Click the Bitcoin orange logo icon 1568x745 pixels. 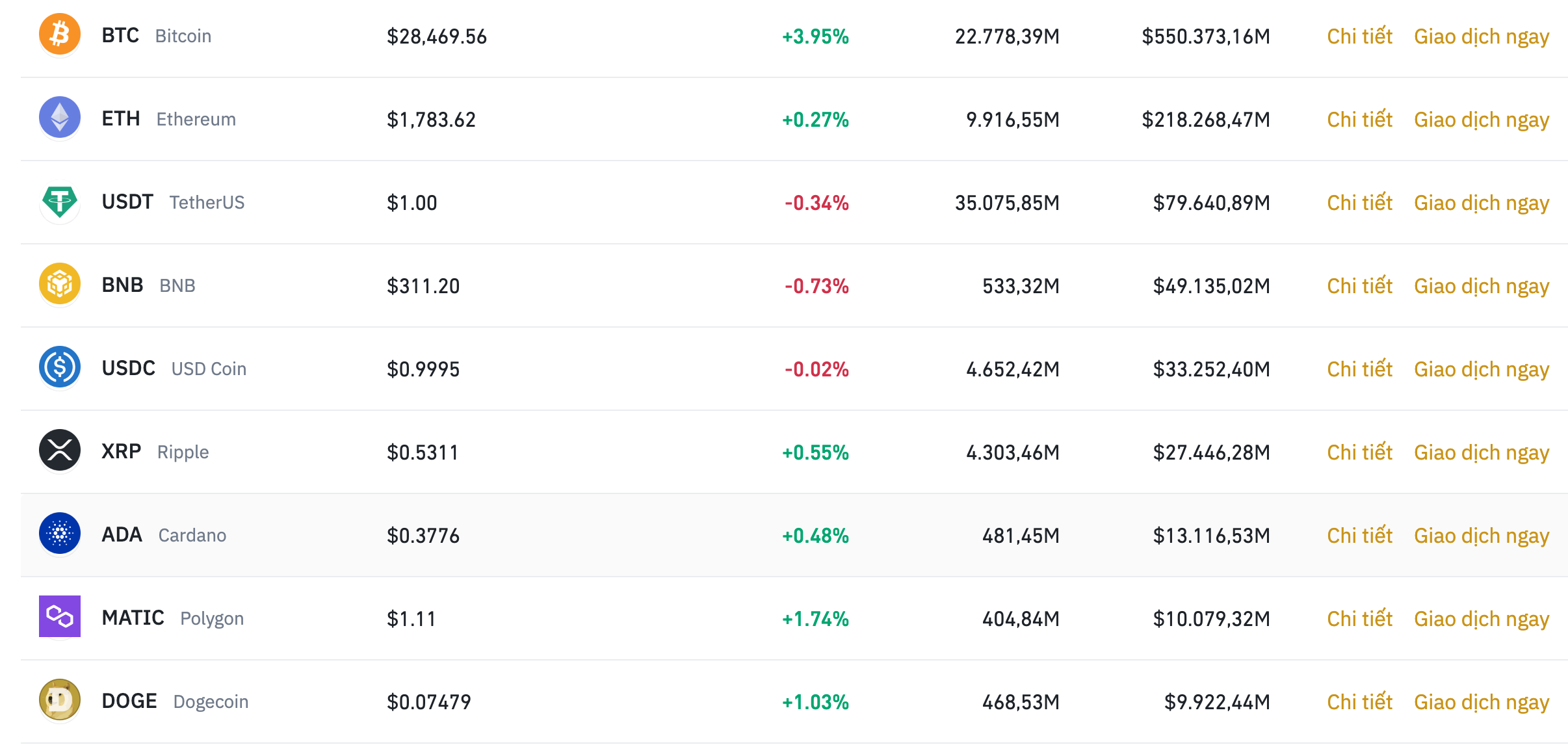[x=60, y=34]
